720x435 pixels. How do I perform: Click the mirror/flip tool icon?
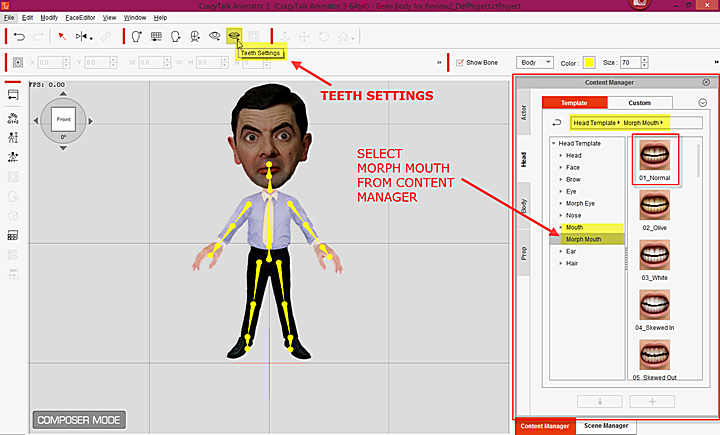[83, 36]
